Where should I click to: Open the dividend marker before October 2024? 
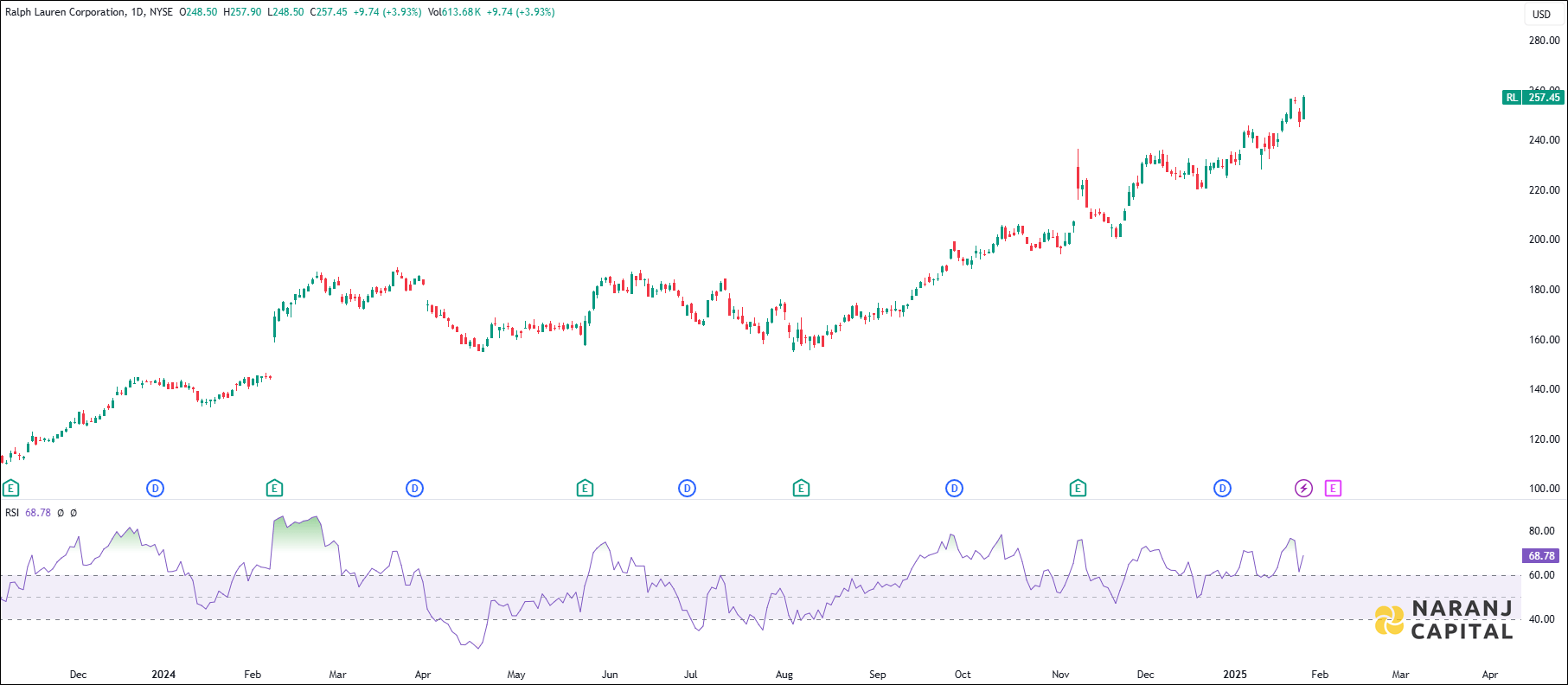point(954,489)
